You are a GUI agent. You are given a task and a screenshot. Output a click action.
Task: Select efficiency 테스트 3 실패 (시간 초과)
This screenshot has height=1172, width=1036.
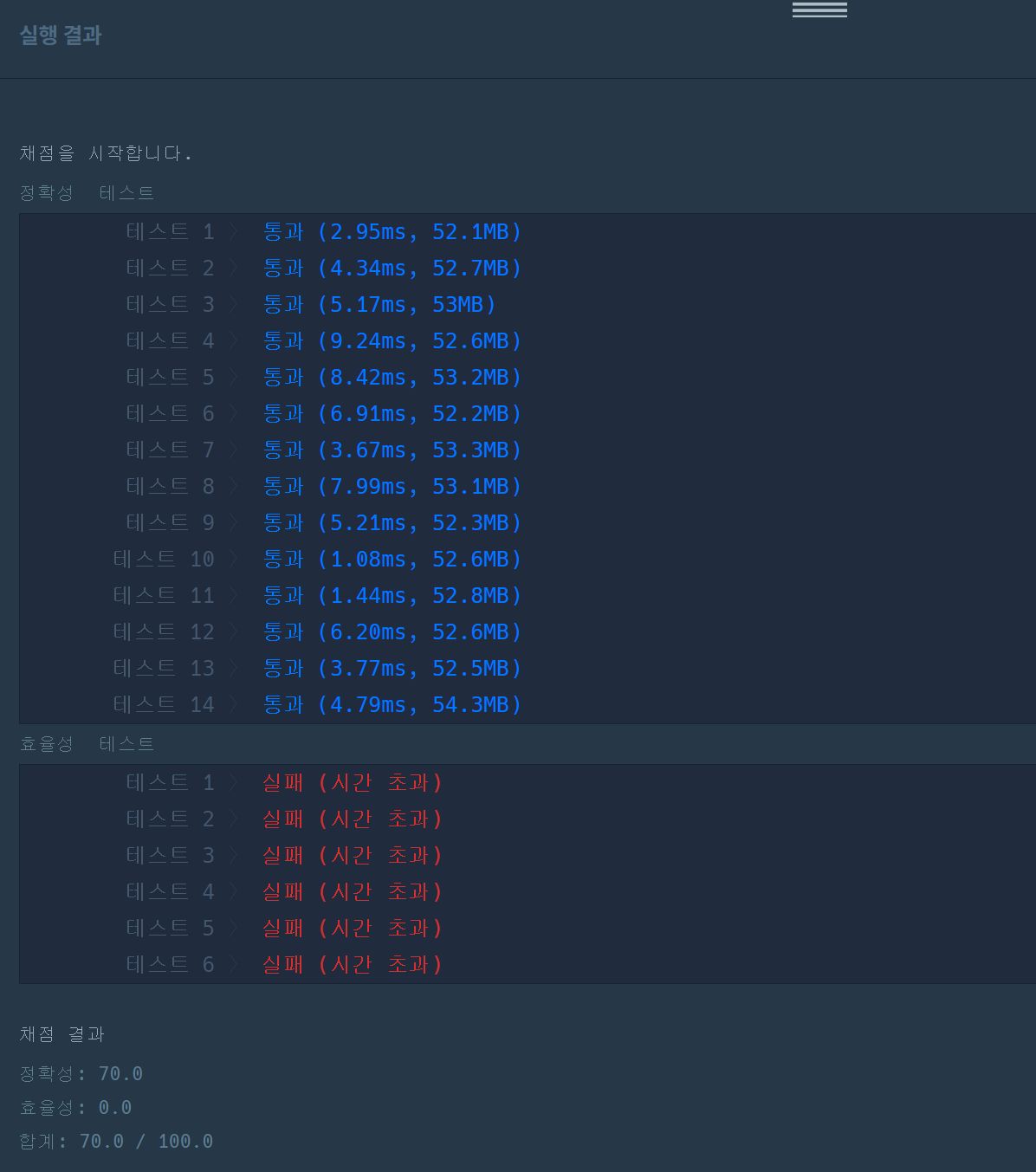[x=353, y=855]
